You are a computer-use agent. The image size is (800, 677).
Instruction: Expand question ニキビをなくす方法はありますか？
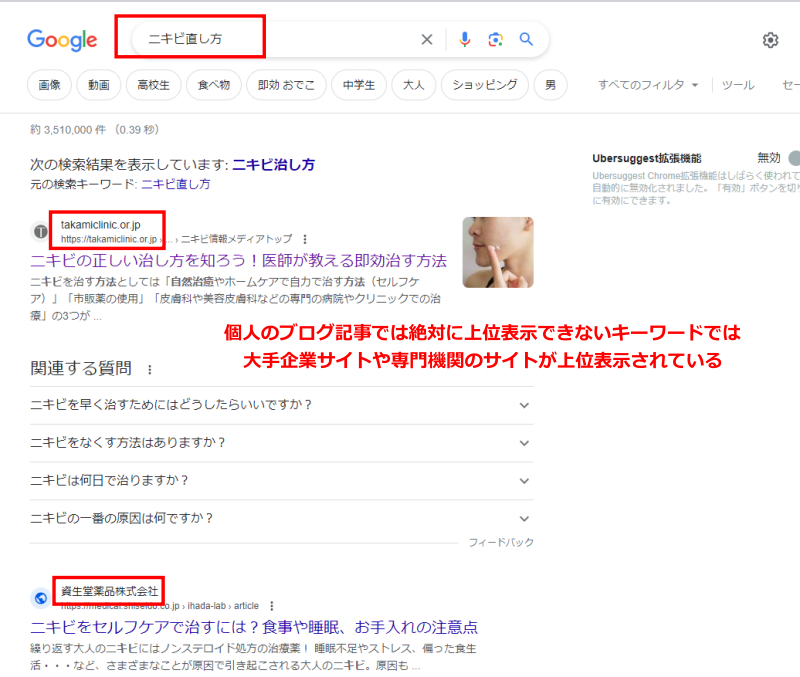click(x=282, y=443)
